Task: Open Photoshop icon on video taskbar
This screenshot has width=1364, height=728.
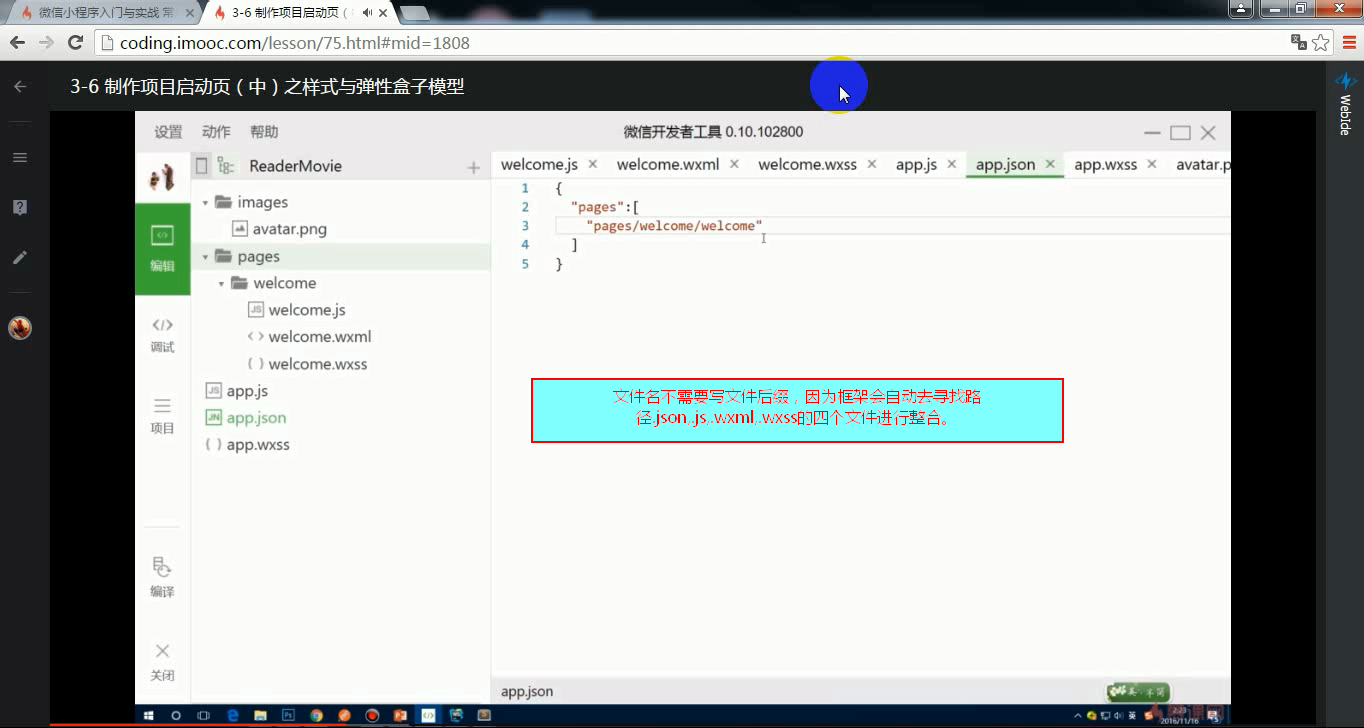Action: [x=288, y=715]
